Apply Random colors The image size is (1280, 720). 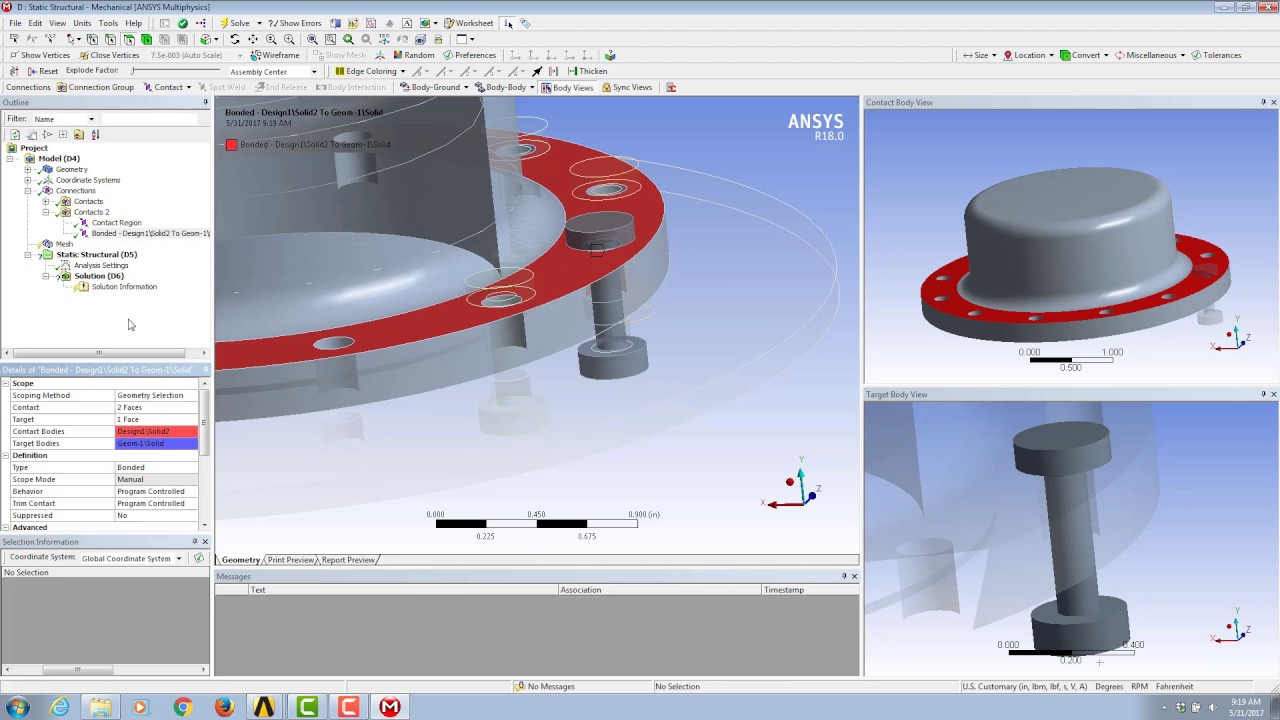[x=414, y=55]
